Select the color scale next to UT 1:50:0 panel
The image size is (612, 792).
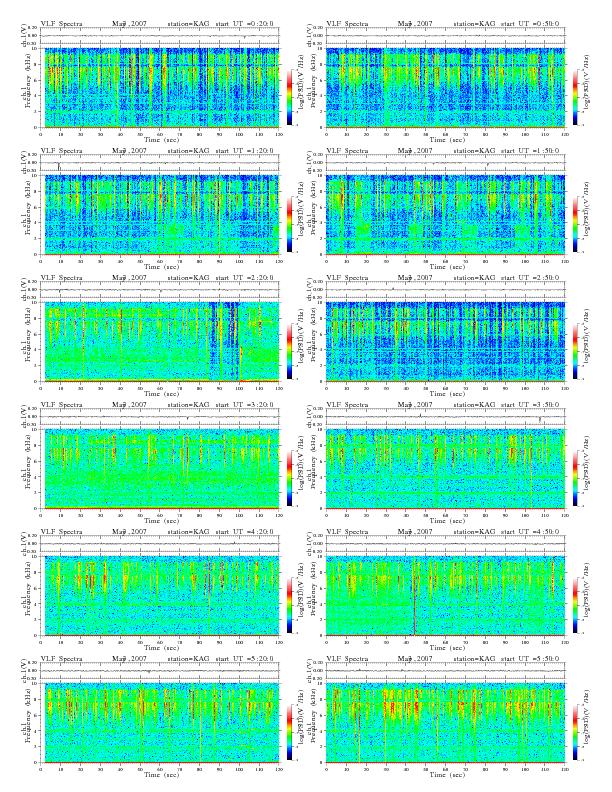click(x=576, y=224)
